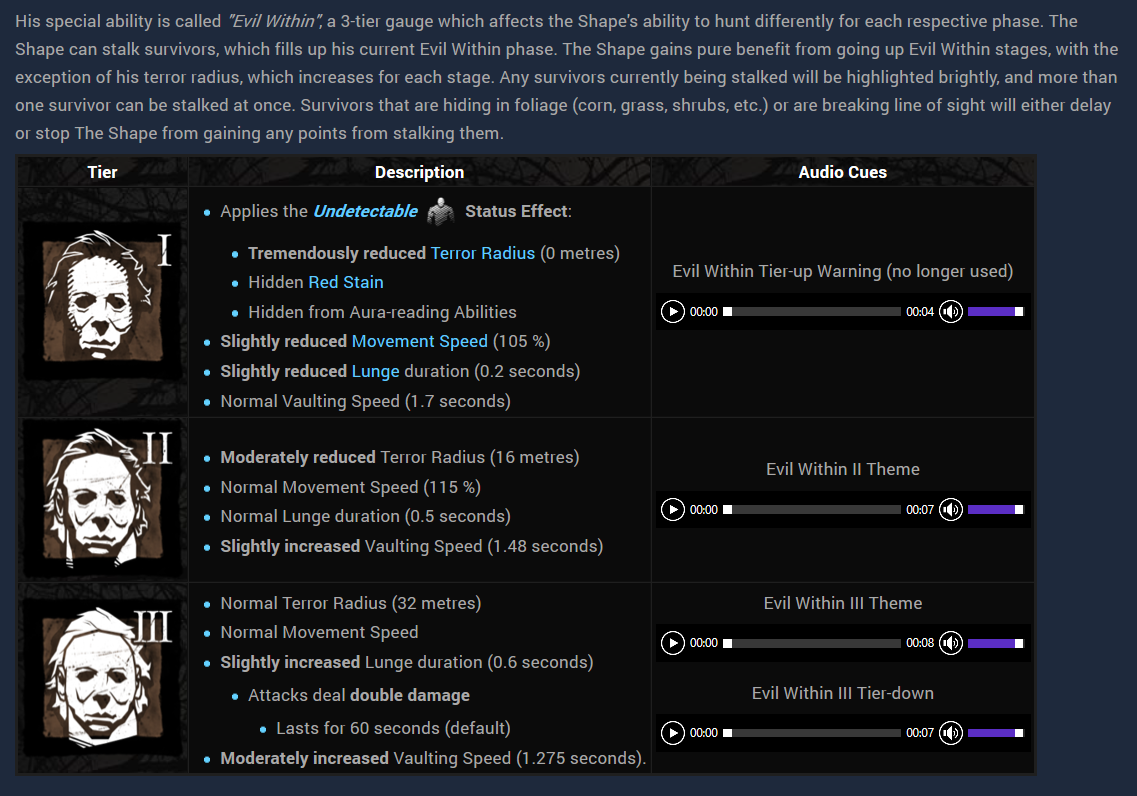Viewport: 1137px width, 796px height.
Task: Mute the Evil Within II Theme player
Action: (x=950, y=510)
